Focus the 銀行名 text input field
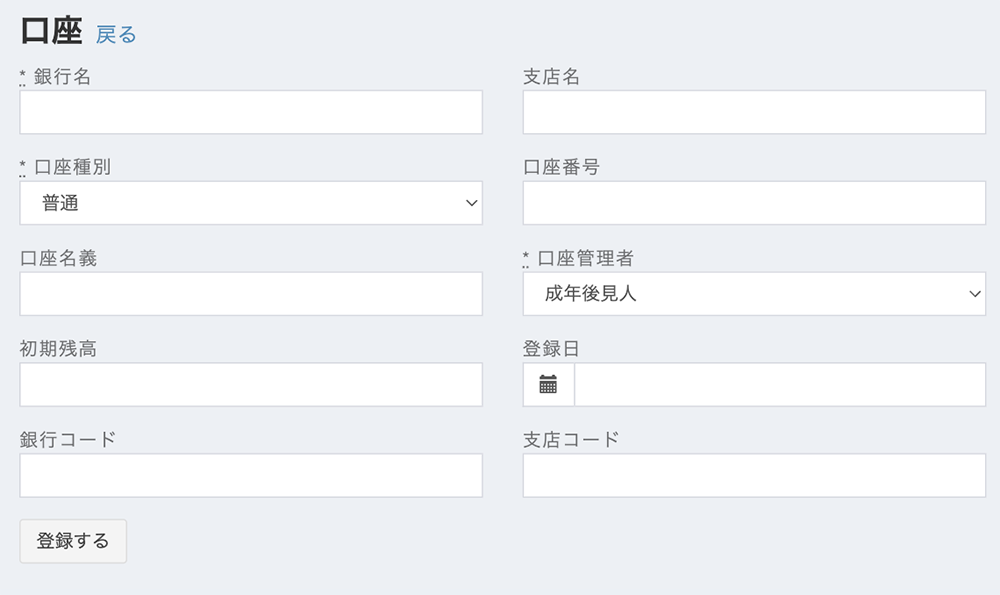Screen dimensions: 1000x595 (251, 112)
